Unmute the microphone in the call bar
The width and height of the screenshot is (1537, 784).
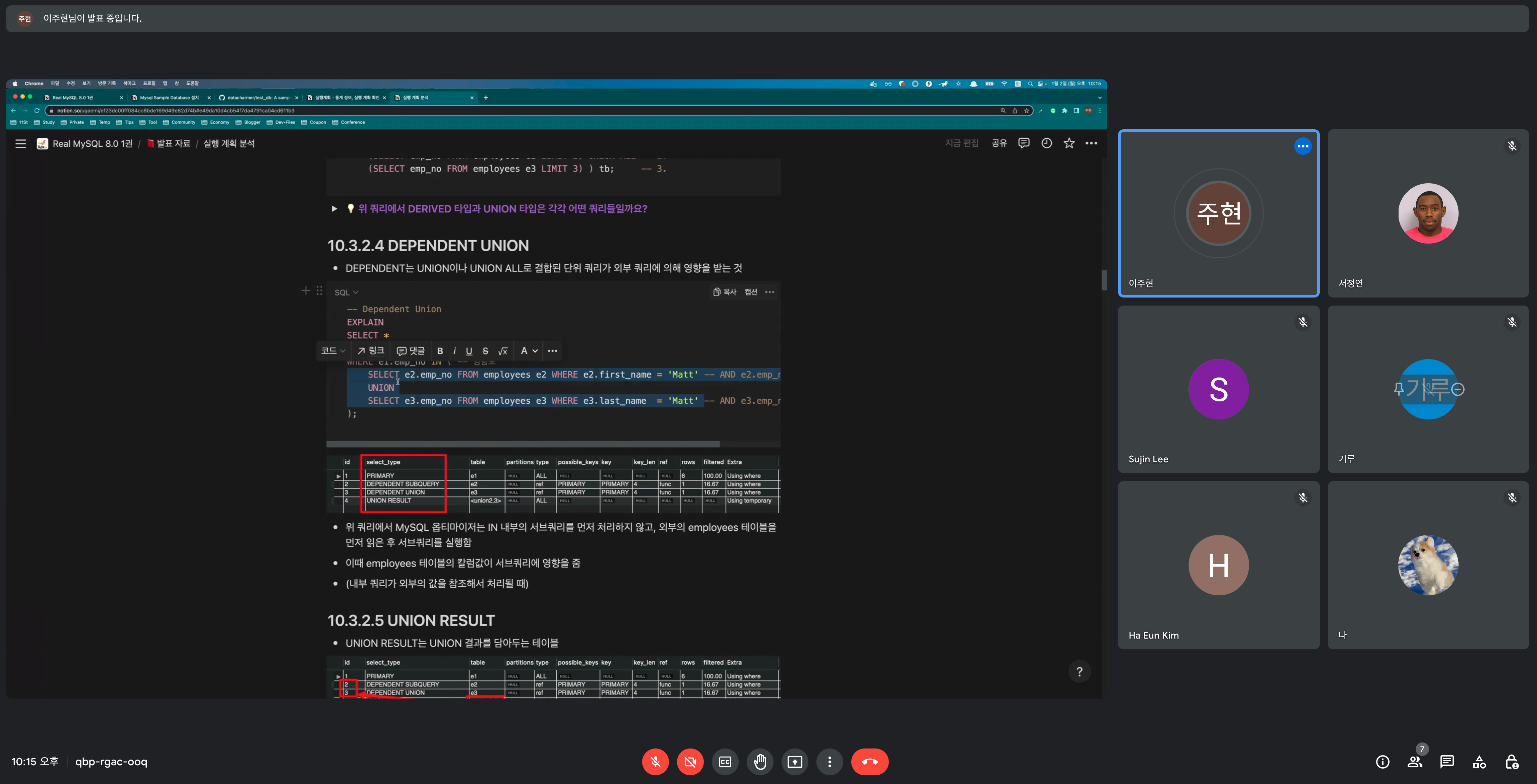pyautogui.click(x=655, y=761)
